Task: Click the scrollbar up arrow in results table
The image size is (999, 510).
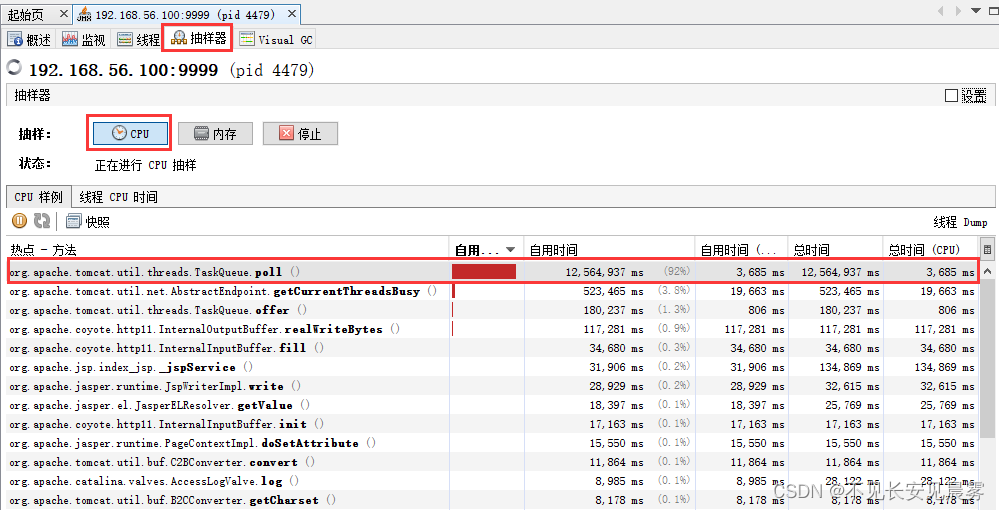Action: [x=988, y=272]
